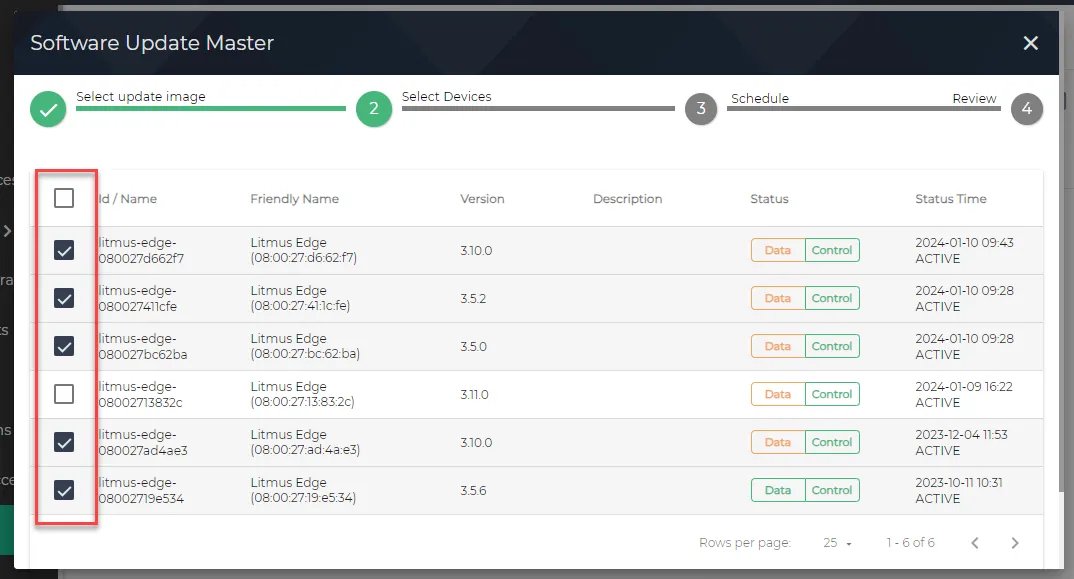1074x579 pixels.
Task: Select friendly name Litmus Edge (08:00:27:41:1c:fe)
Action: [x=300, y=298]
